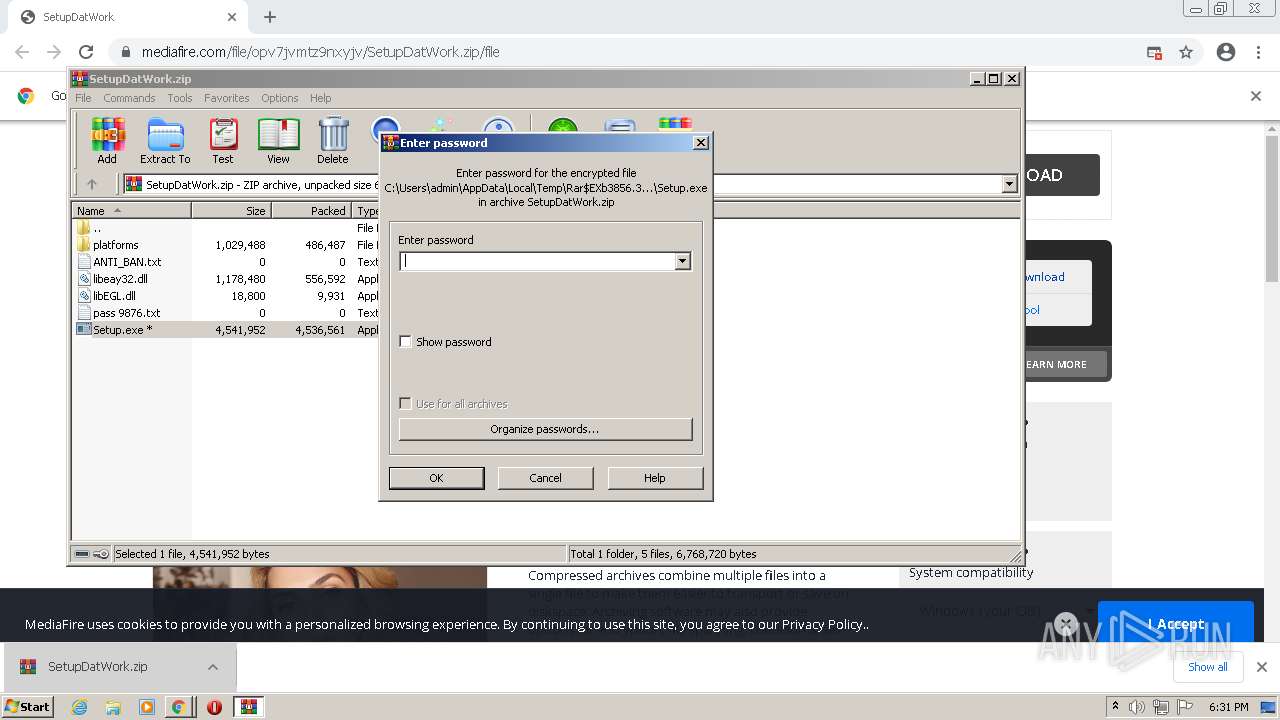Open the downloaded SetupDatWork.zip item
This screenshot has width=1280, height=720.
tap(97, 667)
